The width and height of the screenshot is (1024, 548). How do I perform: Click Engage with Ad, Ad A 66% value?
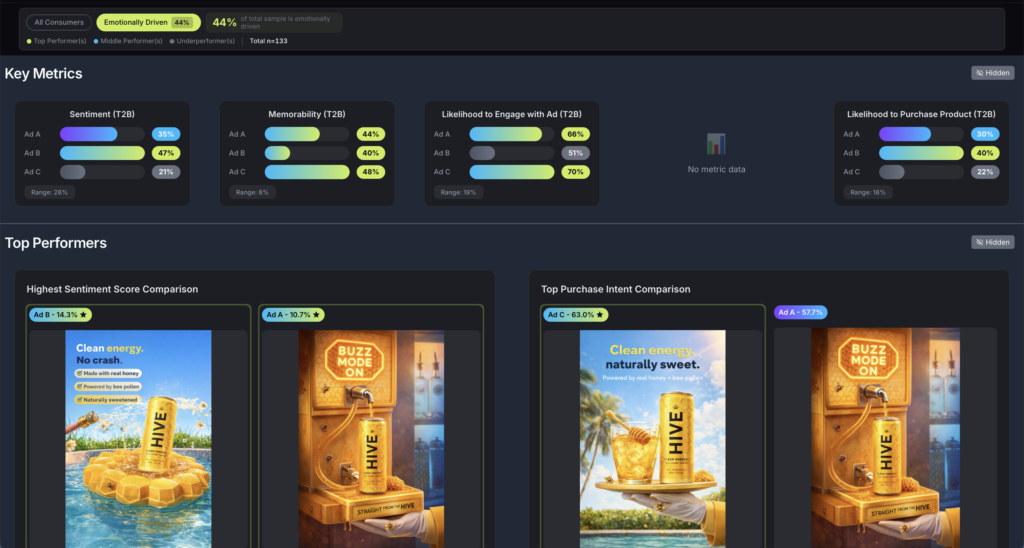[575, 134]
